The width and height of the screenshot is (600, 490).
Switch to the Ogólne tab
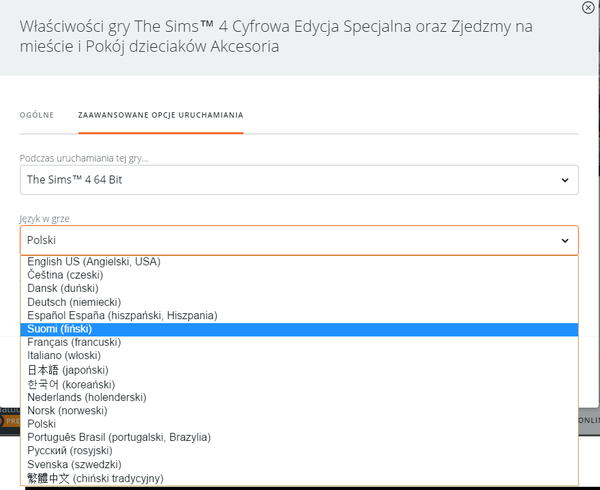click(37, 115)
